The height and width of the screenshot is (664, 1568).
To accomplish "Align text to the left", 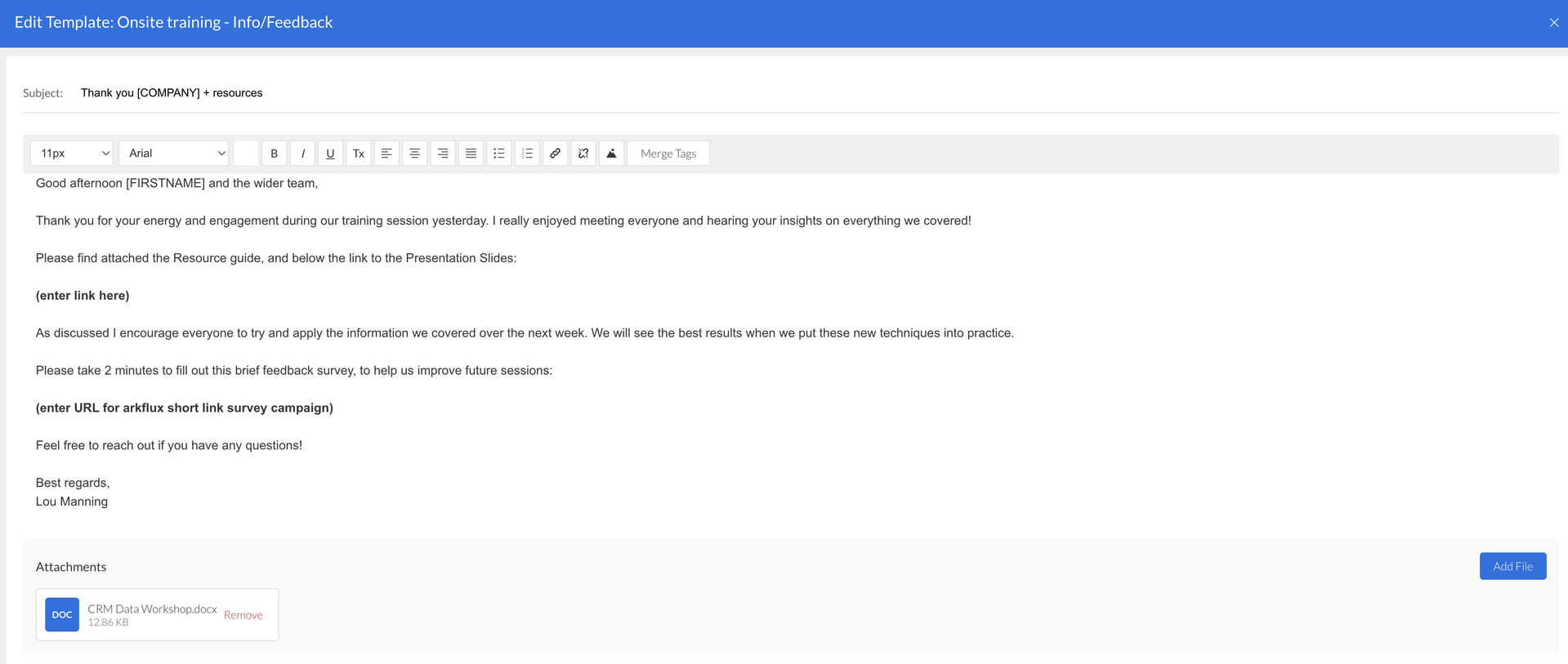I will pyautogui.click(x=386, y=154).
